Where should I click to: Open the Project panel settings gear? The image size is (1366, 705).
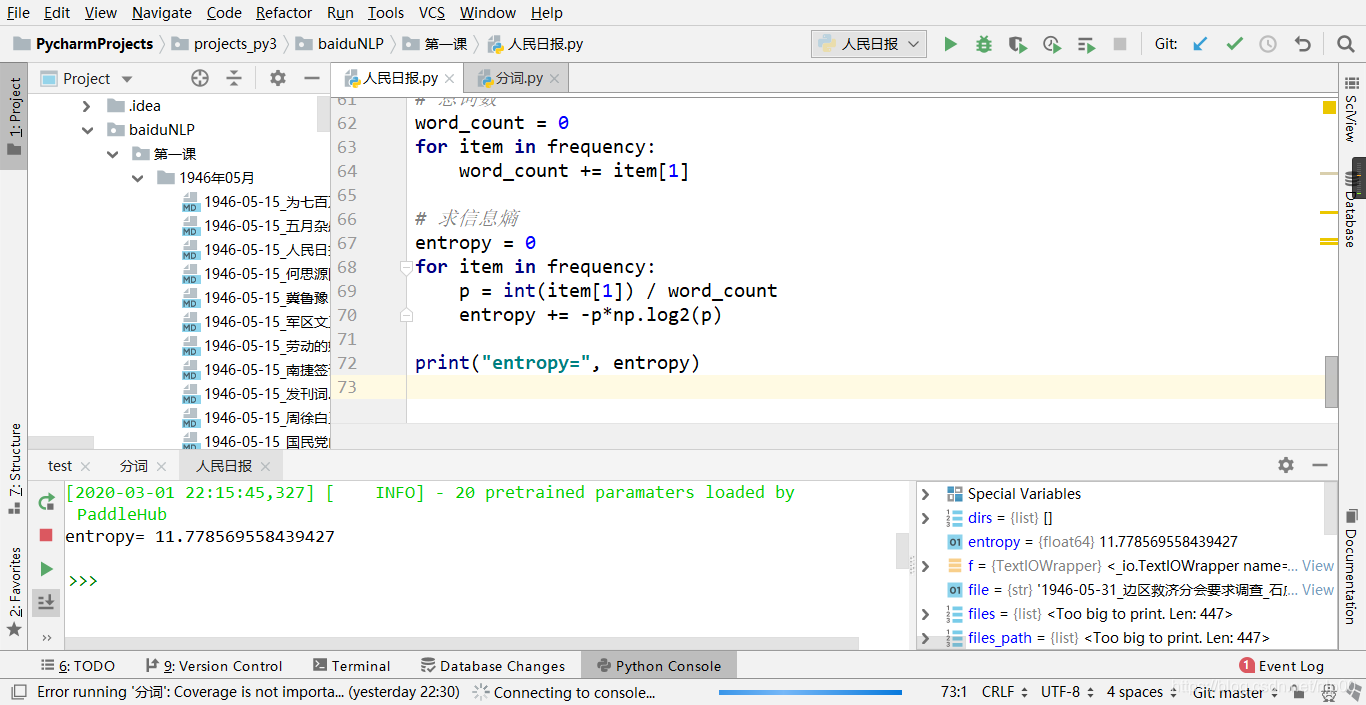[278, 78]
